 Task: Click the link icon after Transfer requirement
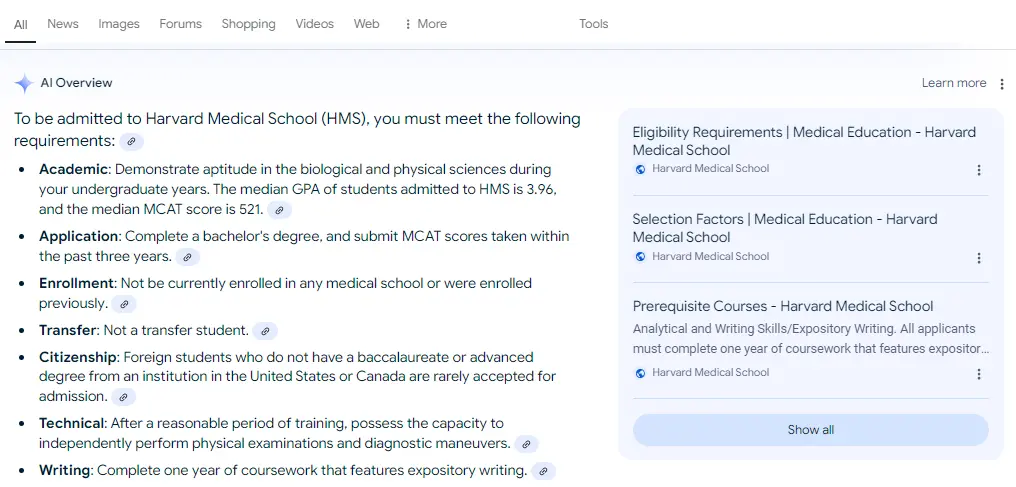(265, 331)
